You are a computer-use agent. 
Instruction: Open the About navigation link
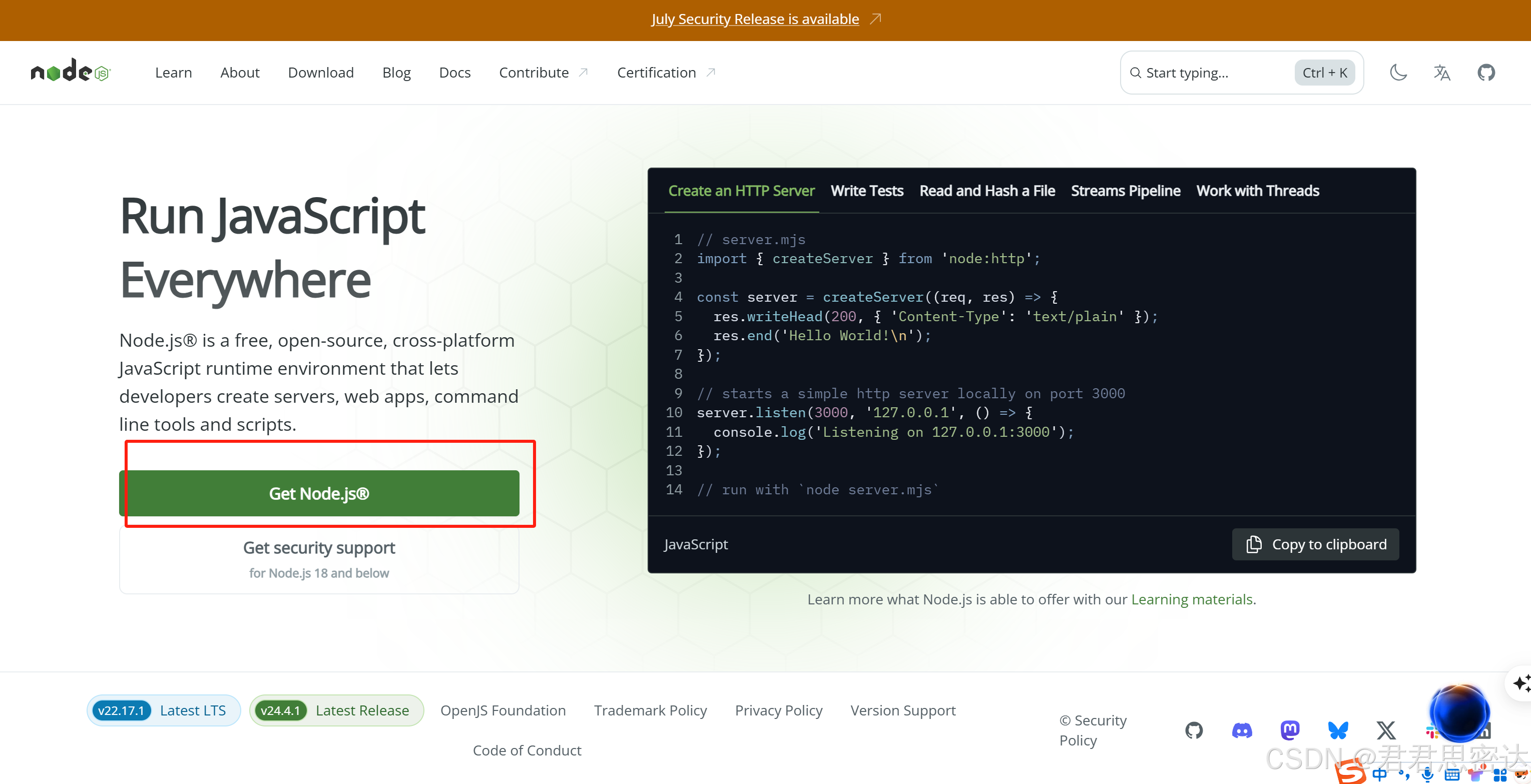[240, 73]
